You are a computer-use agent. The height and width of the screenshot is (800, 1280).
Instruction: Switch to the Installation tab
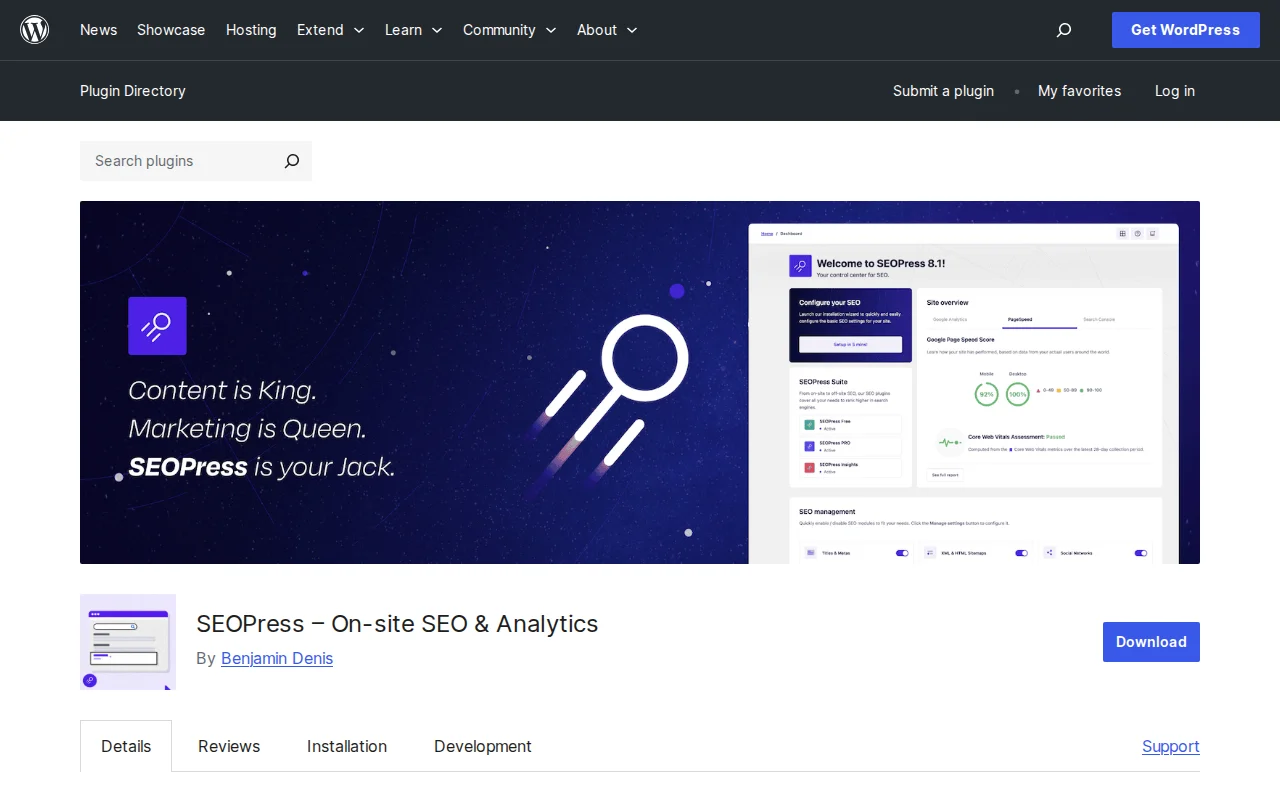[347, 746]
